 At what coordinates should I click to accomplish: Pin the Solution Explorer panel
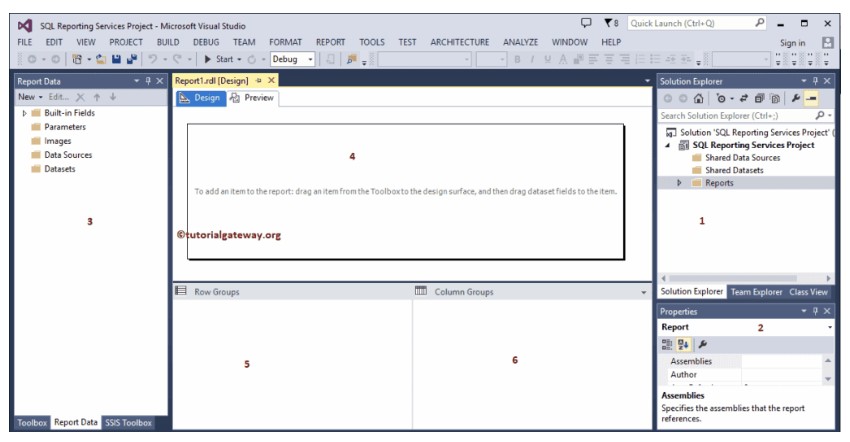pos(815,81)
